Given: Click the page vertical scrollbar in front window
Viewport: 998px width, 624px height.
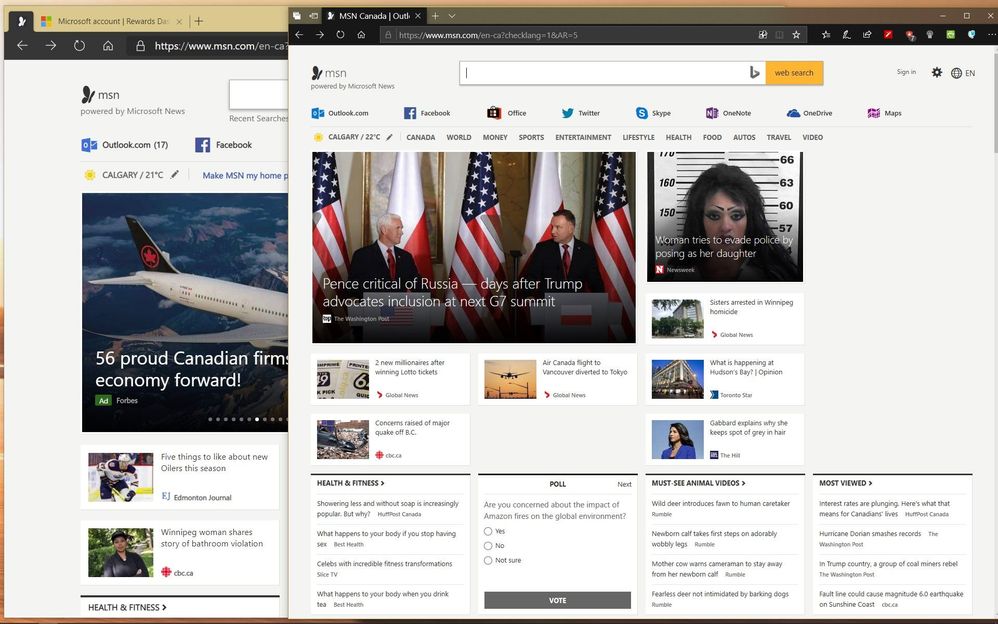Looking at the screenshot, I should click(x=994, y=102).
